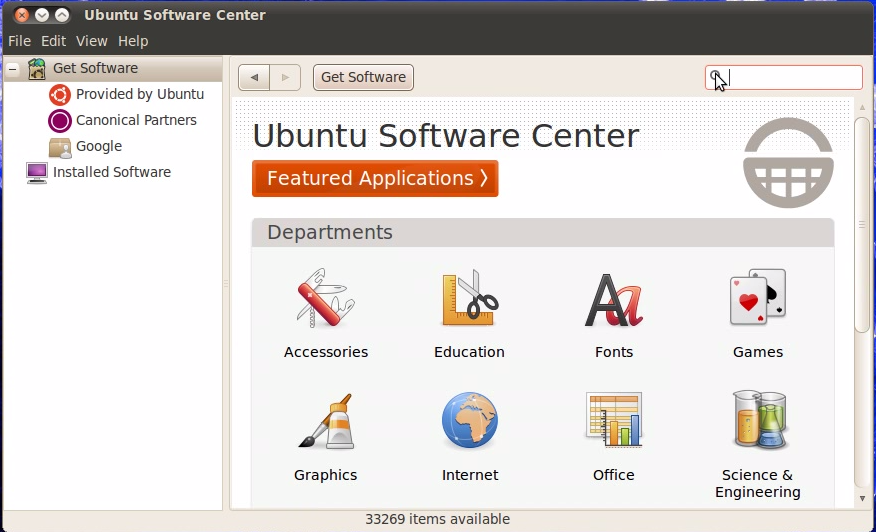Screen dimensions: 876x532
Task: Go forward with the right arrow button
Action: click(285, 77)
